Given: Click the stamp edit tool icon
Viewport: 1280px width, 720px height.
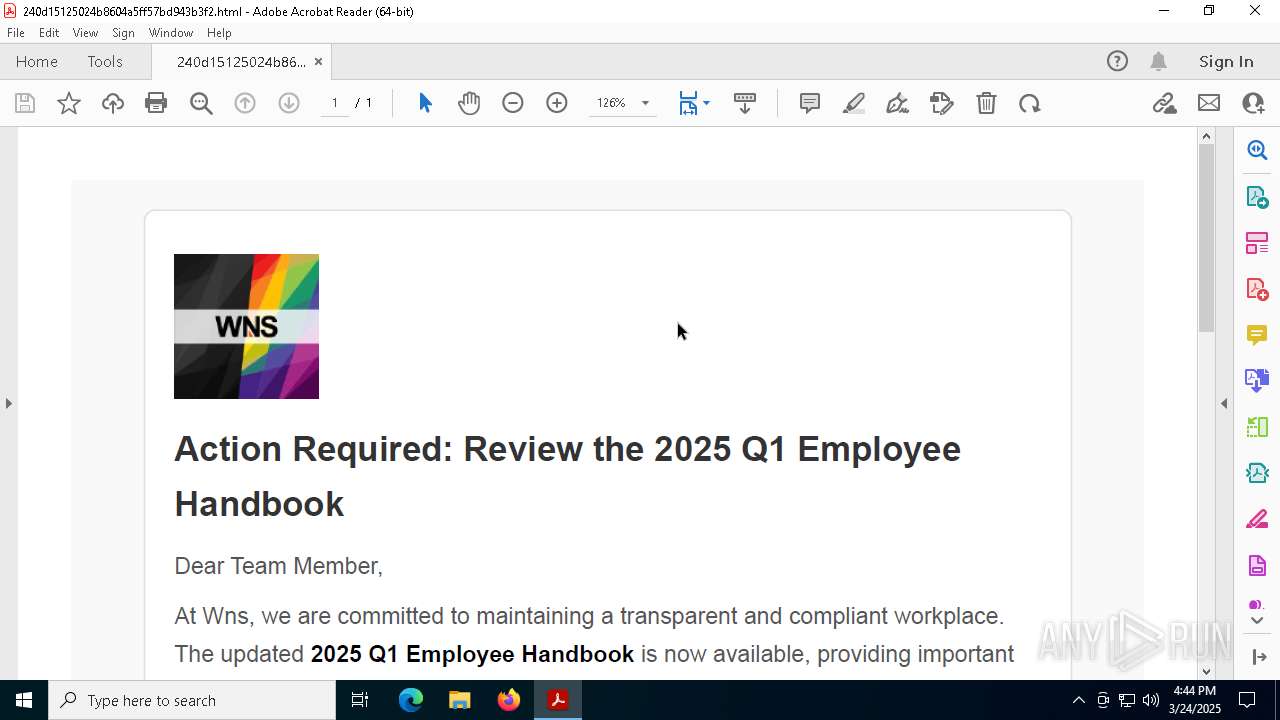Looking at the screenshot, I should [x=942, y=103].
